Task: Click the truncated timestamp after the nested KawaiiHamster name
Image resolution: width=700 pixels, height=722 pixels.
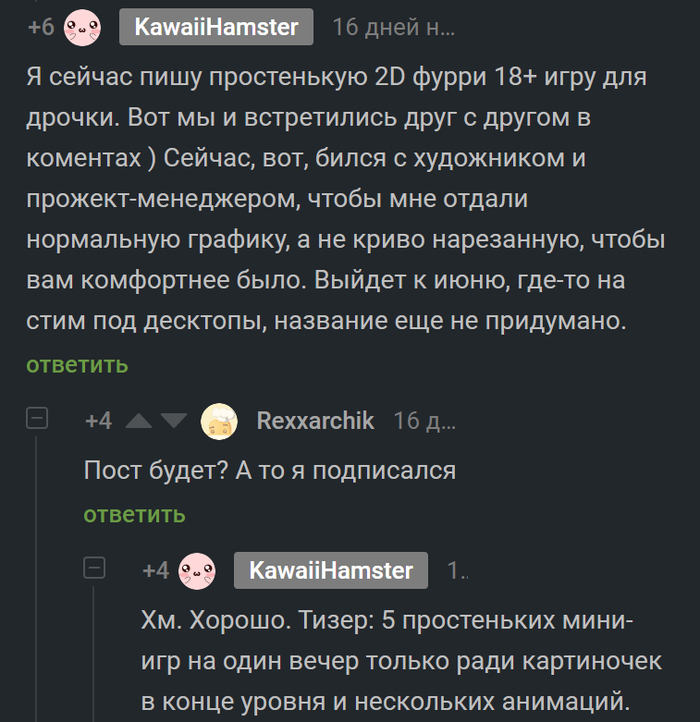Action: [457, 571]
